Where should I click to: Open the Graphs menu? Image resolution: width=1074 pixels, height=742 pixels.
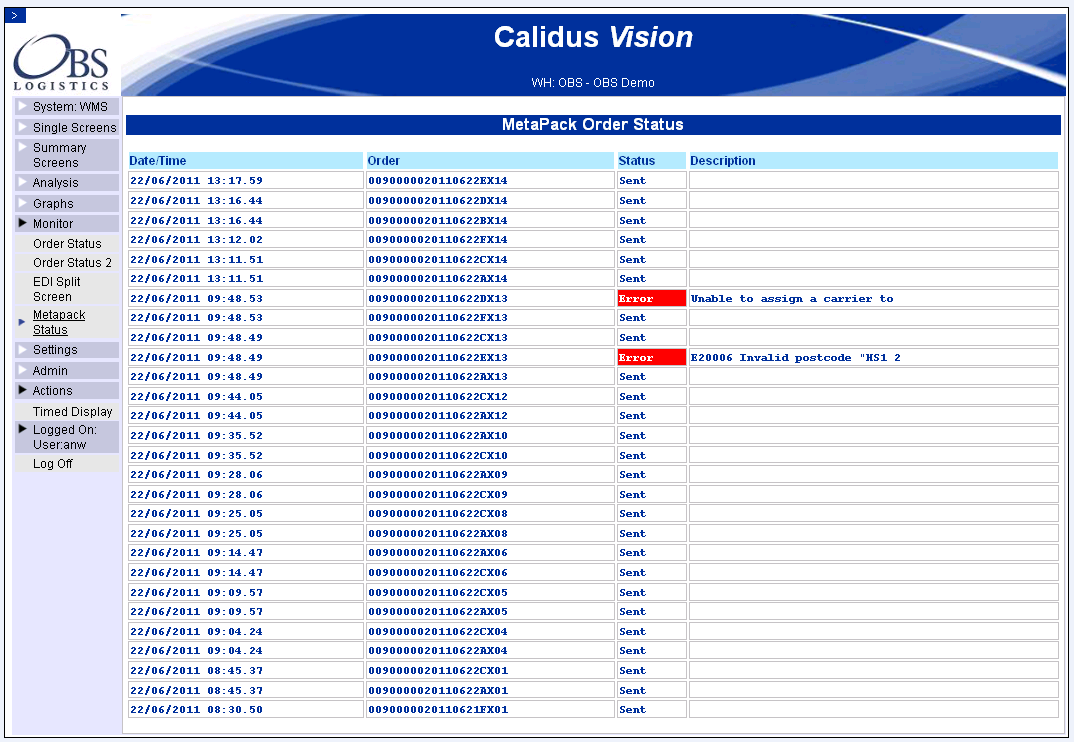[x=53, y=203]
